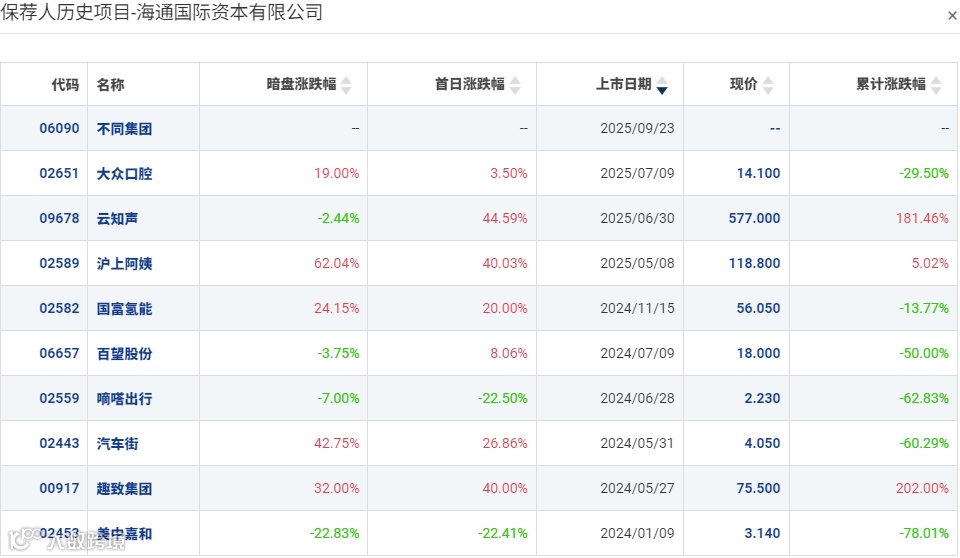Sort by 累计涨跌幅 column arrows
960x558 pixels.
(x=936, y=85)
